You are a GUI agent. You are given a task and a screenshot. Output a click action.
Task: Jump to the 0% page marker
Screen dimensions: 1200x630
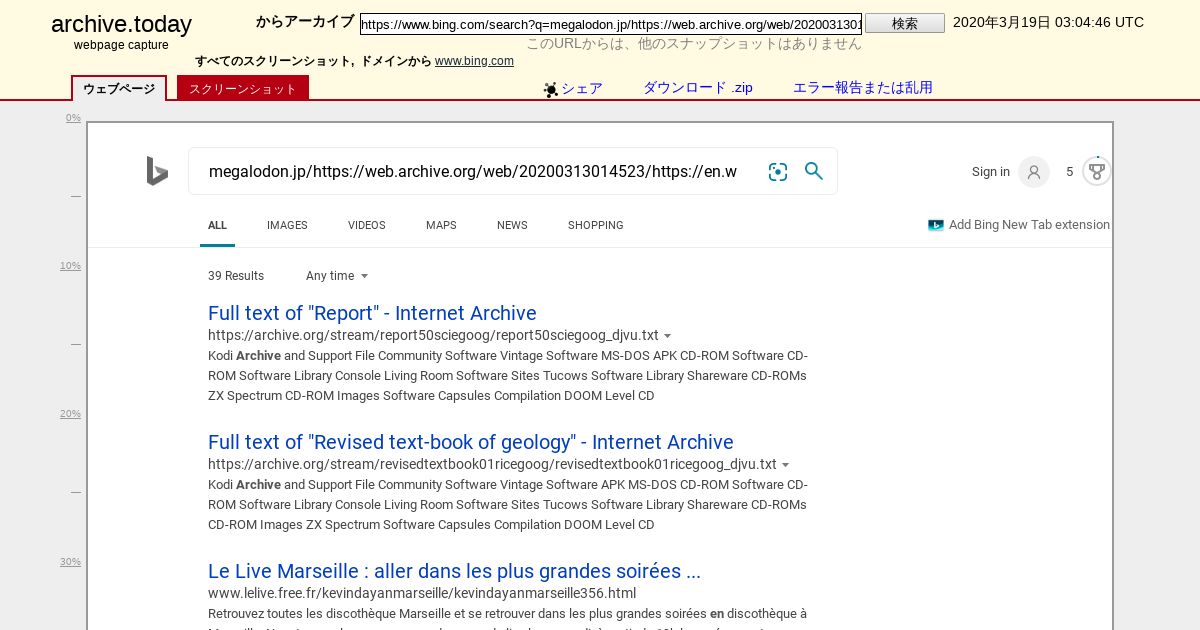pyautogui.click(x=73, y=118)
